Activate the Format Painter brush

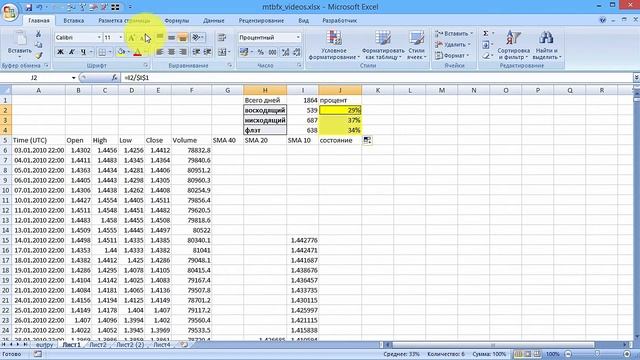click(x=38, y=55)
